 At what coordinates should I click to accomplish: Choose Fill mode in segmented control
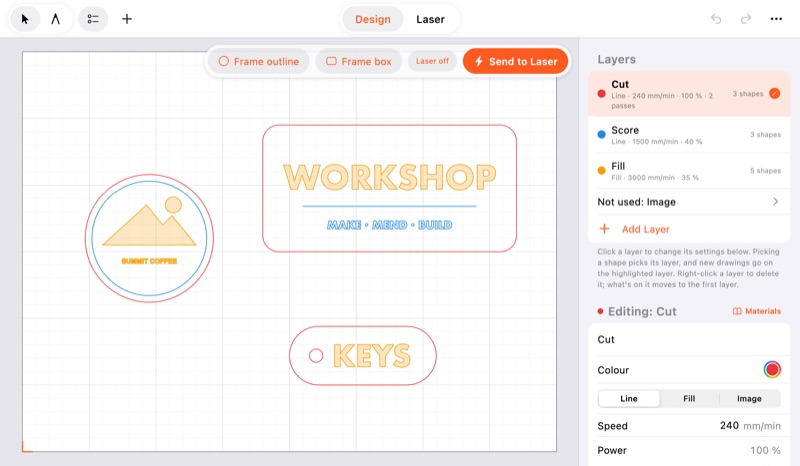pos(689,399)
